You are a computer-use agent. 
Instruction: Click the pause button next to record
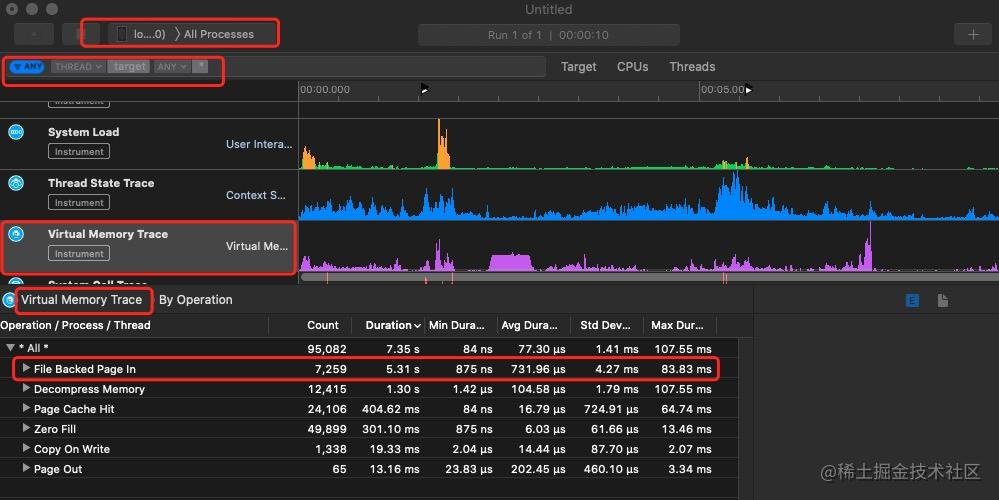click(x=80, y=34)
